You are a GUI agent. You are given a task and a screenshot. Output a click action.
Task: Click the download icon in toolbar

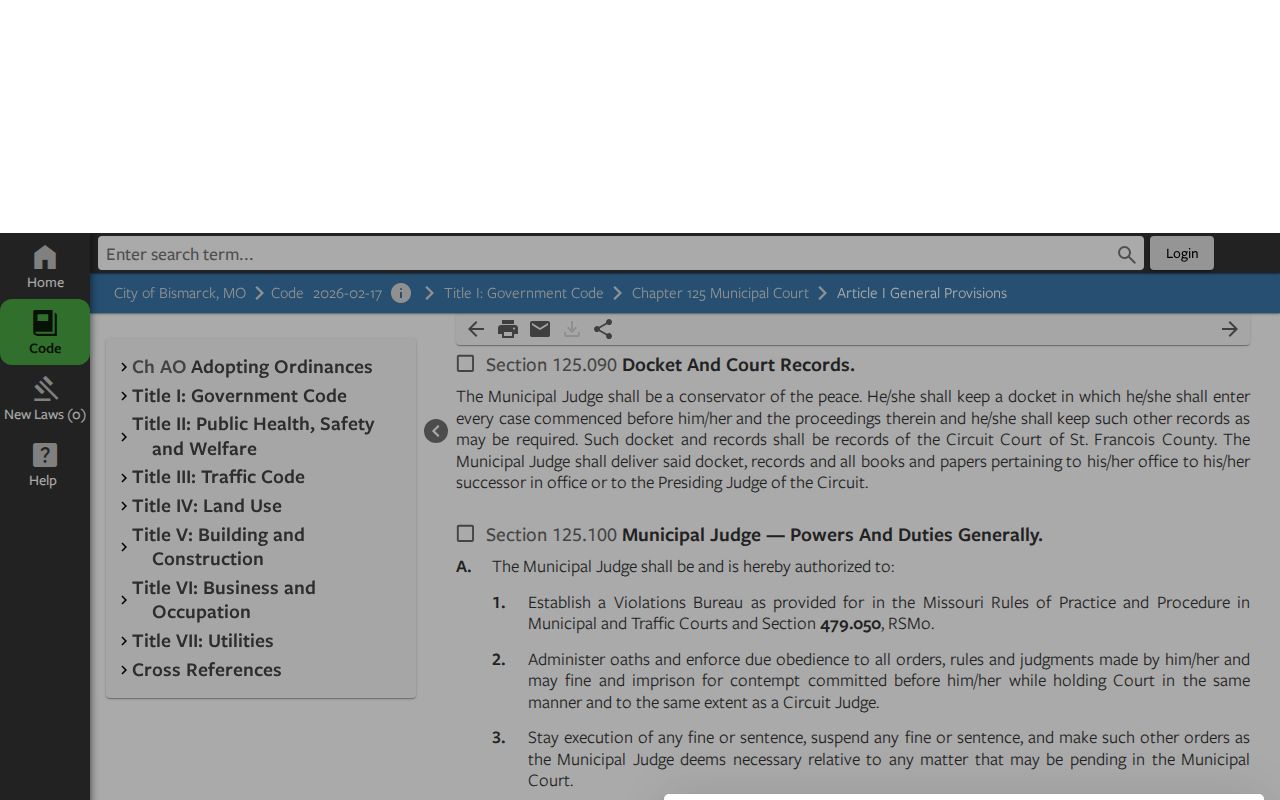click(572, 329)
